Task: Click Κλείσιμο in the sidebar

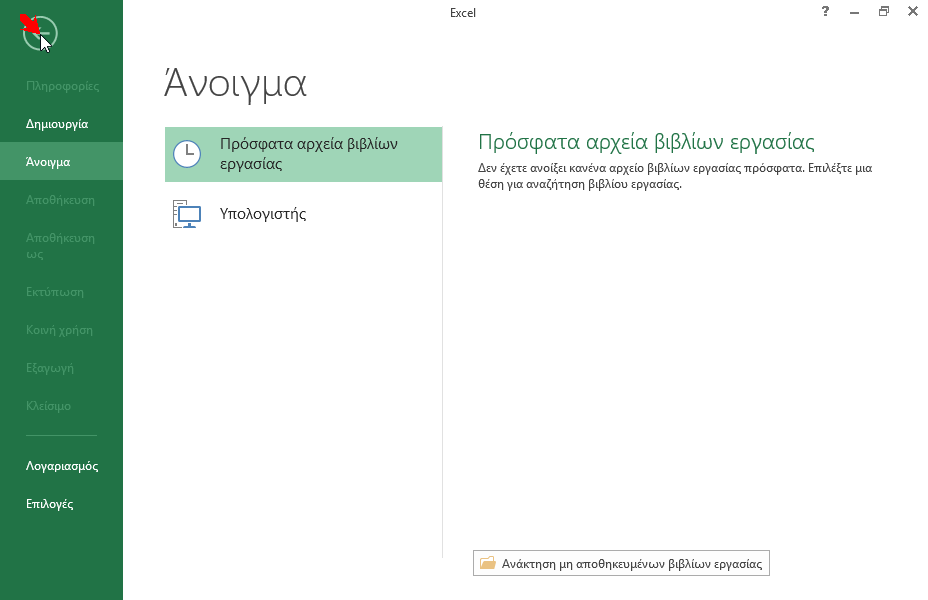Action: pos(48,405)
